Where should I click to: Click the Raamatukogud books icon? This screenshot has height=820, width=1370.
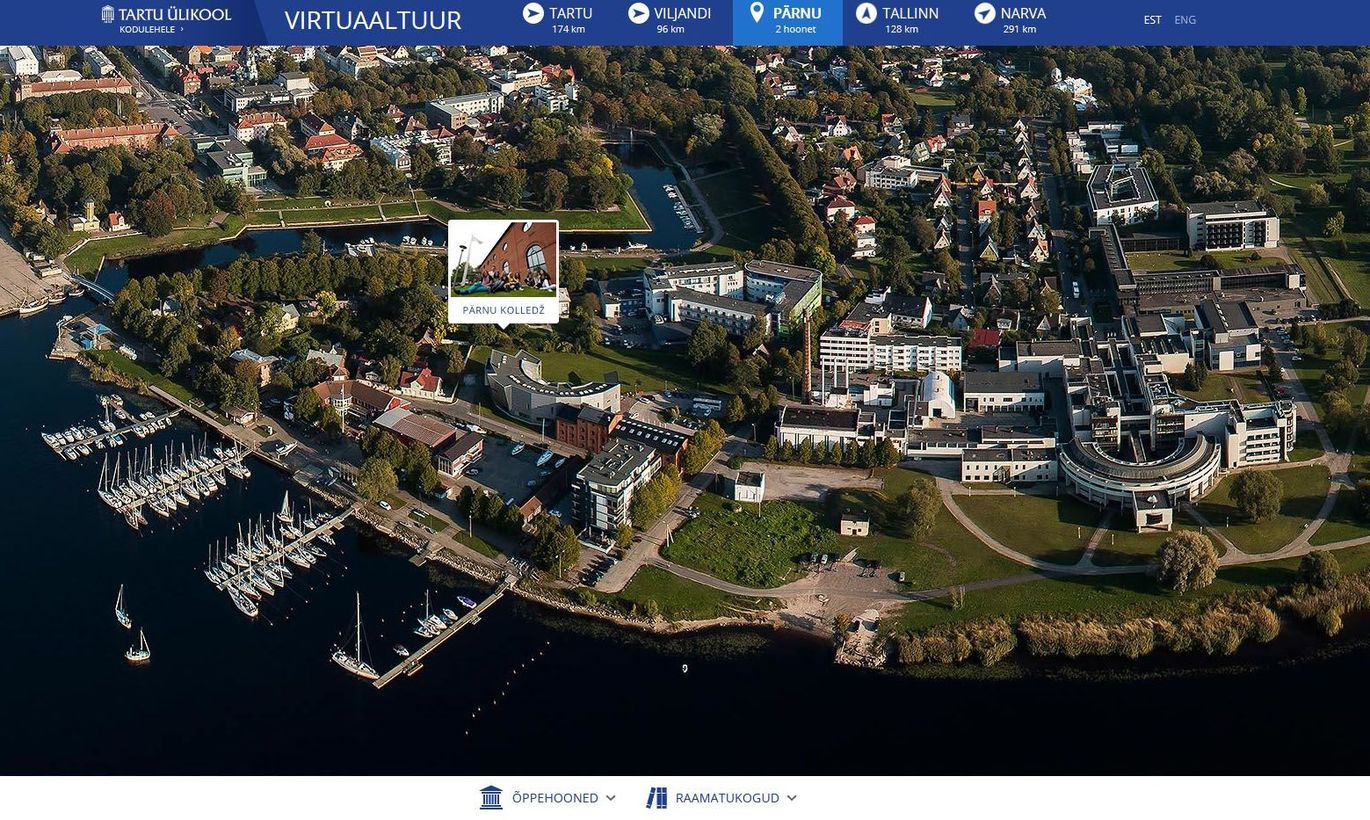[x=656, y=797]
